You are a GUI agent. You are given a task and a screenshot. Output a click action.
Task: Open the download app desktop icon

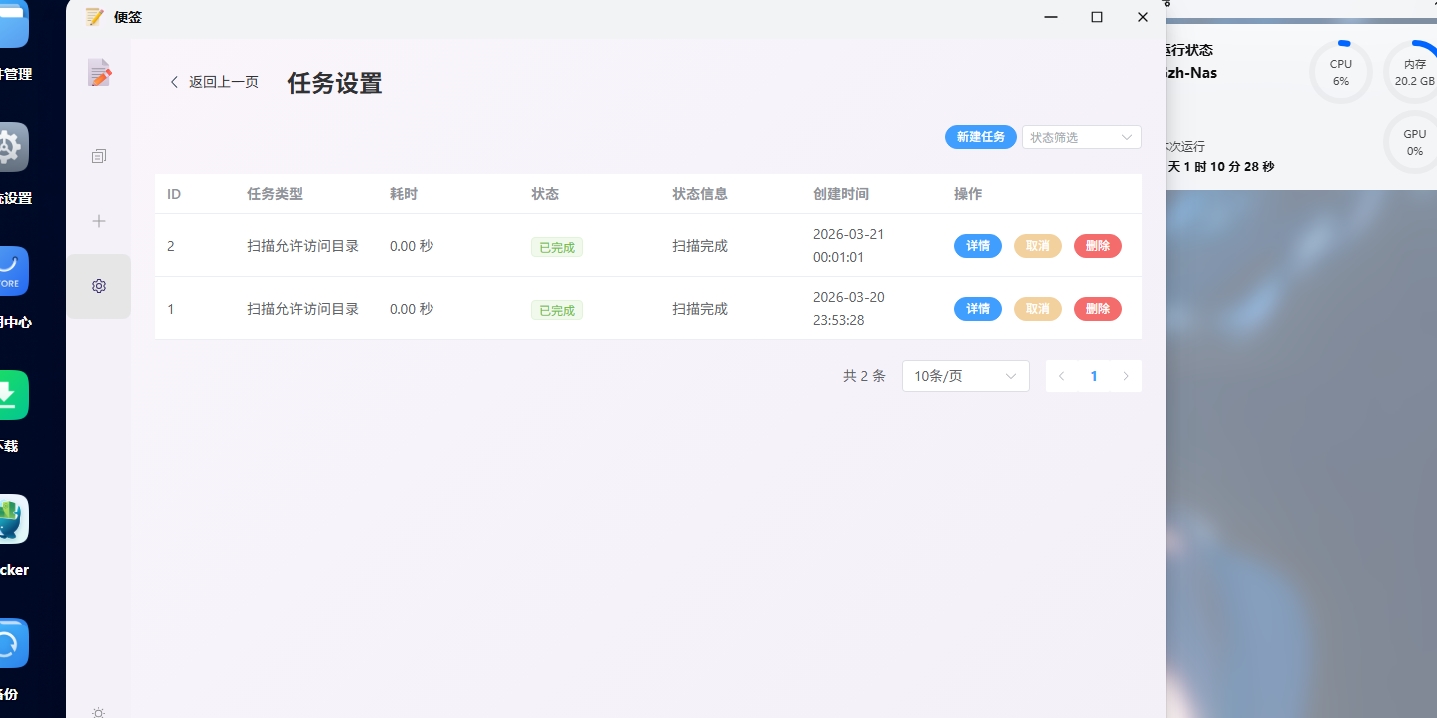coord(12,396)
